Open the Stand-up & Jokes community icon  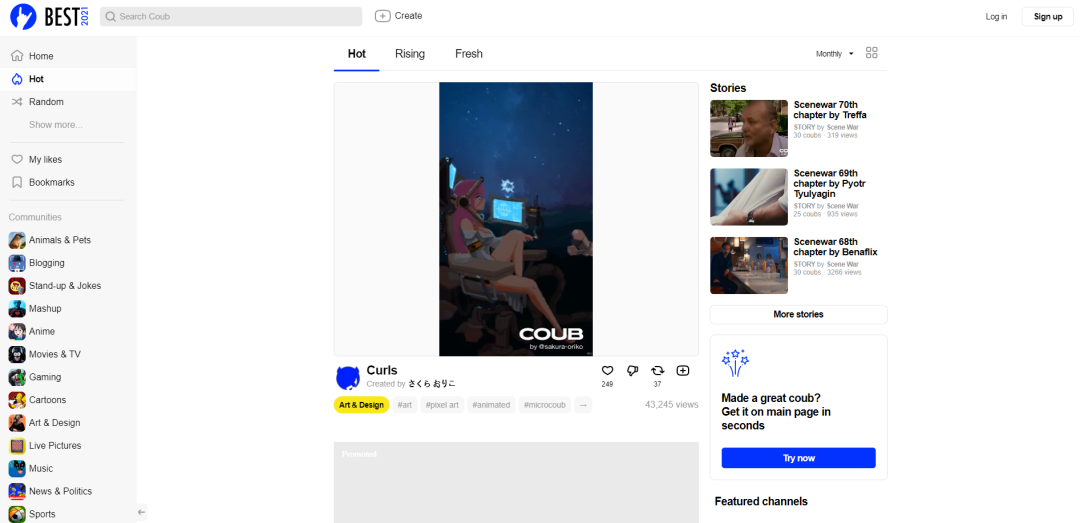pos(17,285)
